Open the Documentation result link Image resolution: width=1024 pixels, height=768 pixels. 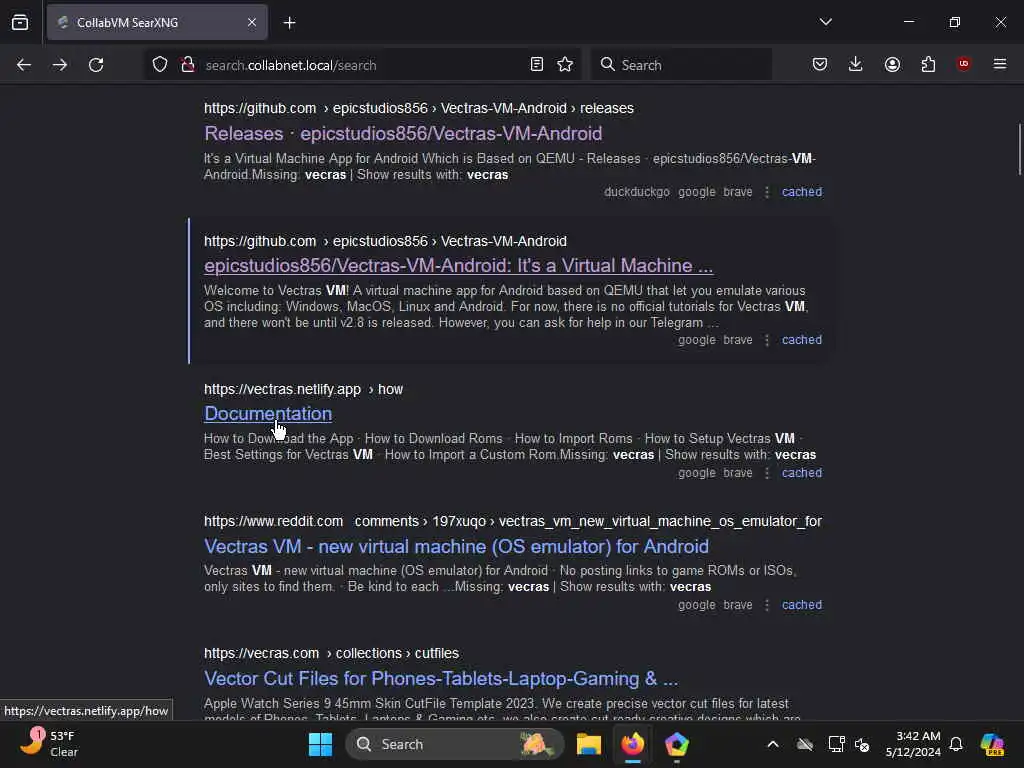[x=268, y=413]
